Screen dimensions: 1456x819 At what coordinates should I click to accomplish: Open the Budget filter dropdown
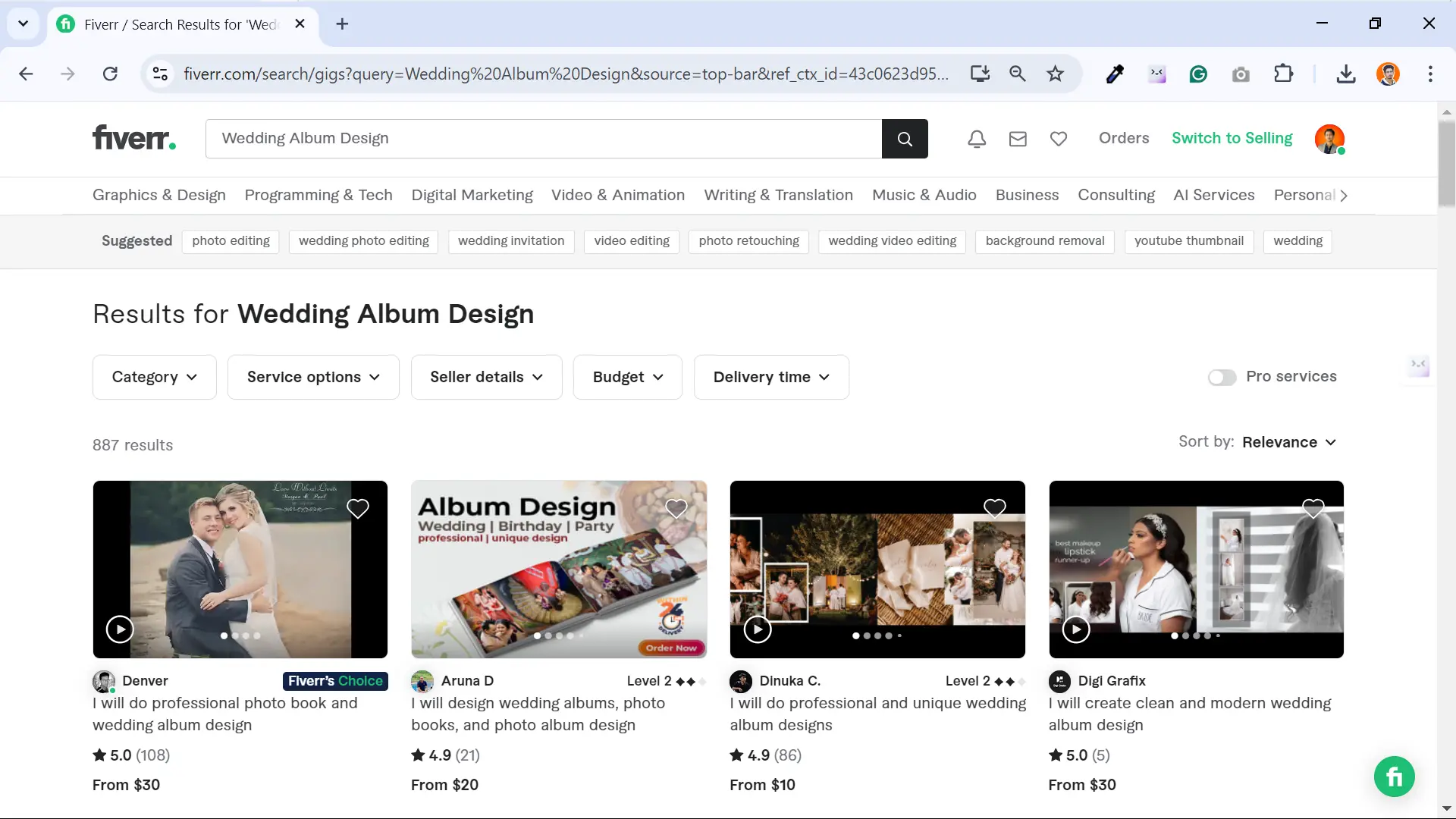pyautogui.click(x=627, y=377)
